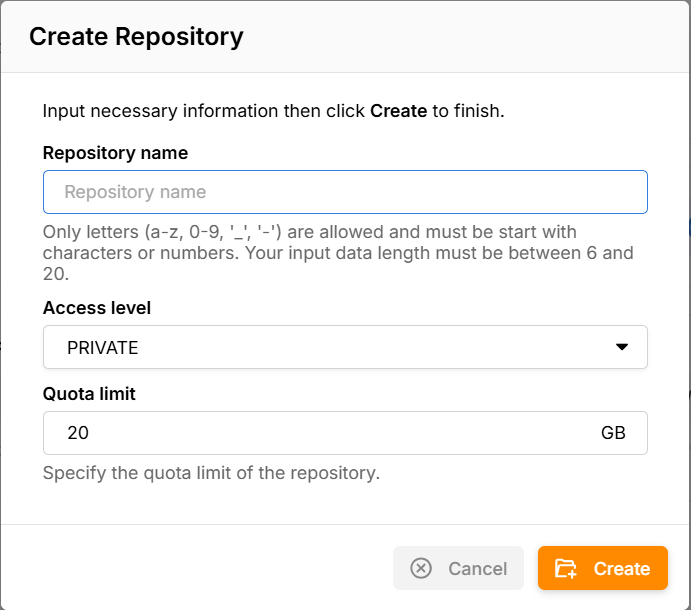Screen dimensions: 691x610
Task: Click the "Access level" field label
Action: (97, 308)
